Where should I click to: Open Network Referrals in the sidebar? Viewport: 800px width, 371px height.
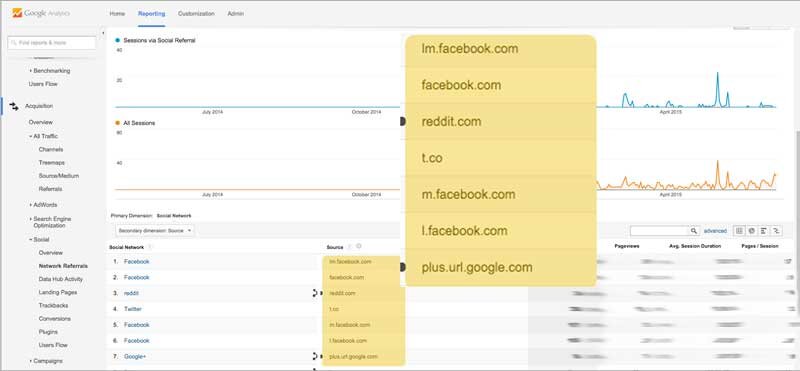click(63, 266)
